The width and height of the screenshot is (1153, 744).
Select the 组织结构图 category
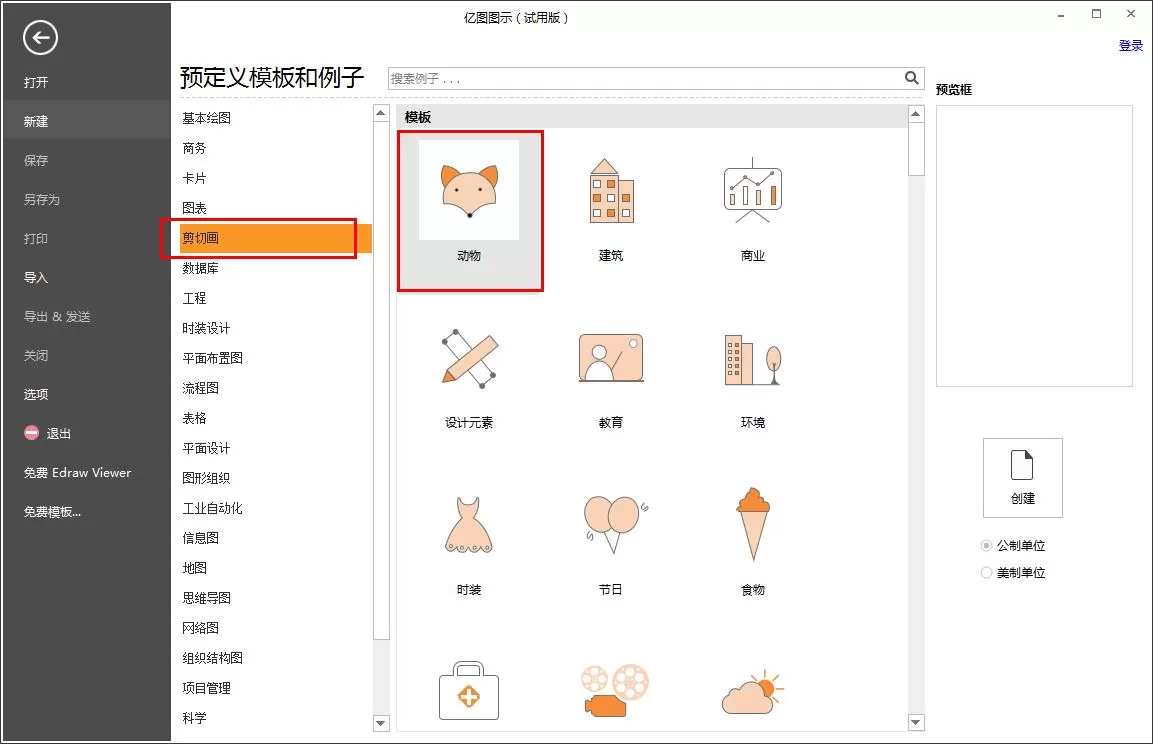pyautogui.click(x=213, y=658)
